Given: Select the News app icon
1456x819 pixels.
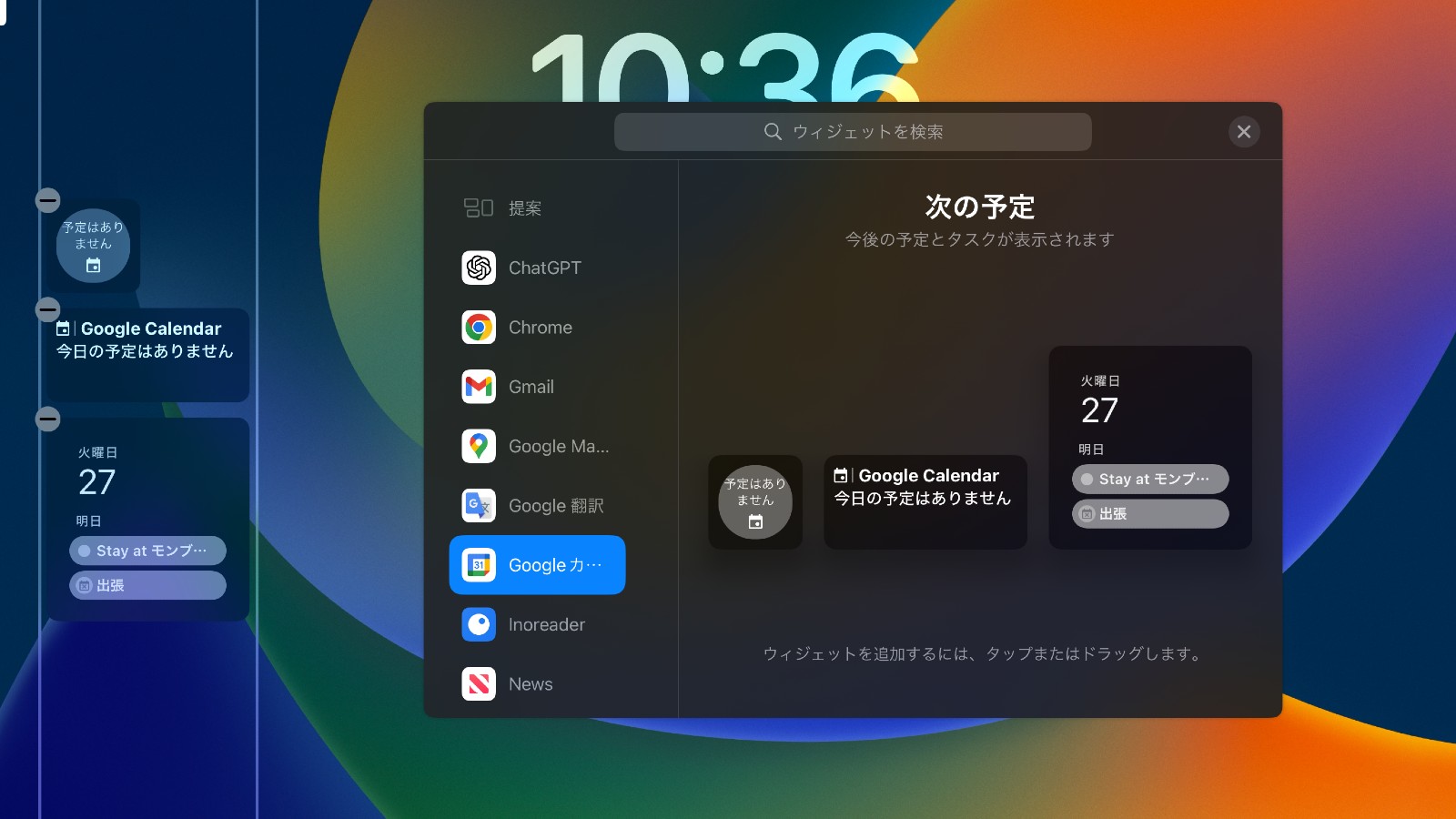Looking at the screenshot, I should 478,683.
